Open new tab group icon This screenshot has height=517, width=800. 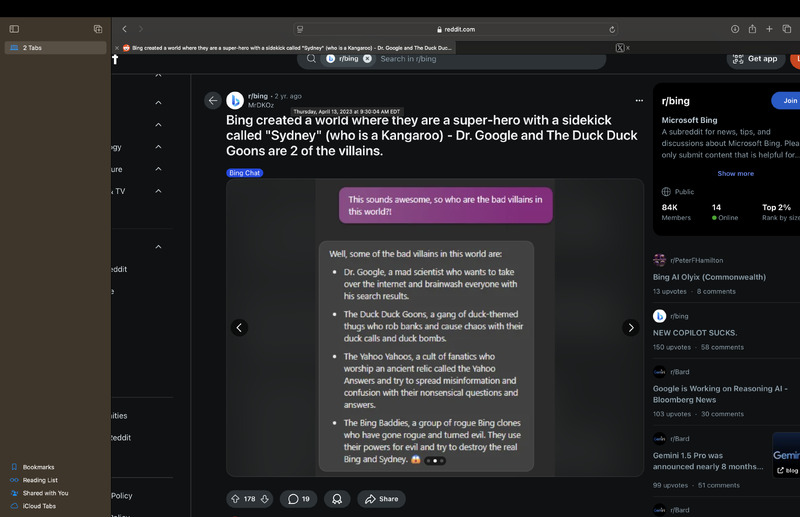(98, 29)
